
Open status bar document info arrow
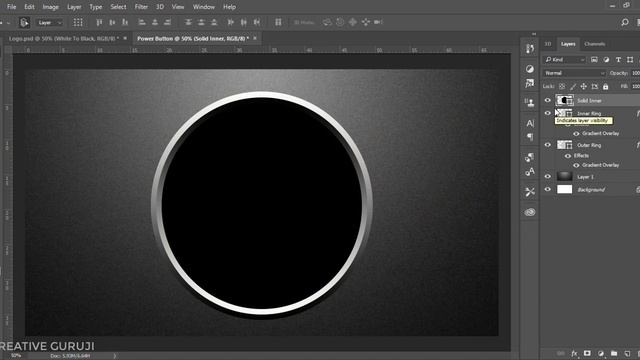click(x=115, y=356)
